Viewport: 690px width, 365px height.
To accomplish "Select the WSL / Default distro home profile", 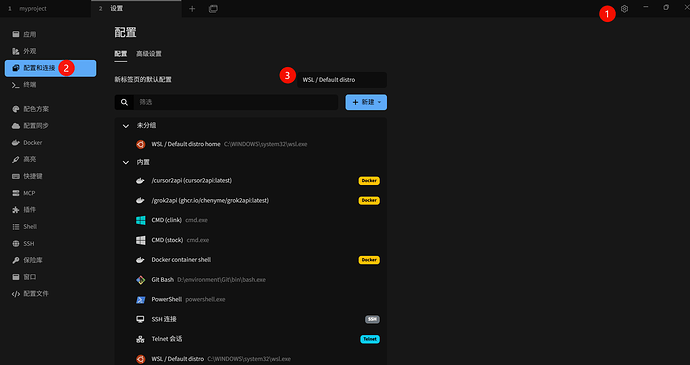I will pos(251,144).
